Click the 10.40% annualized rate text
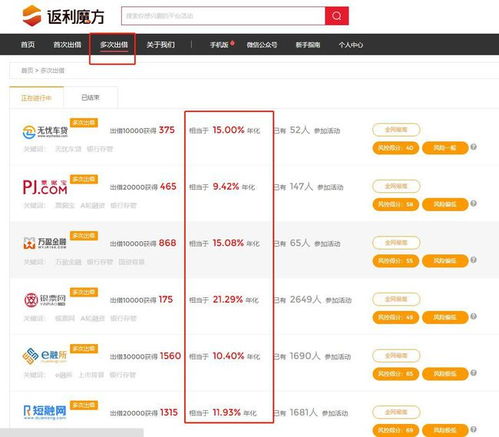499x437 pixels. click(228, 356)
